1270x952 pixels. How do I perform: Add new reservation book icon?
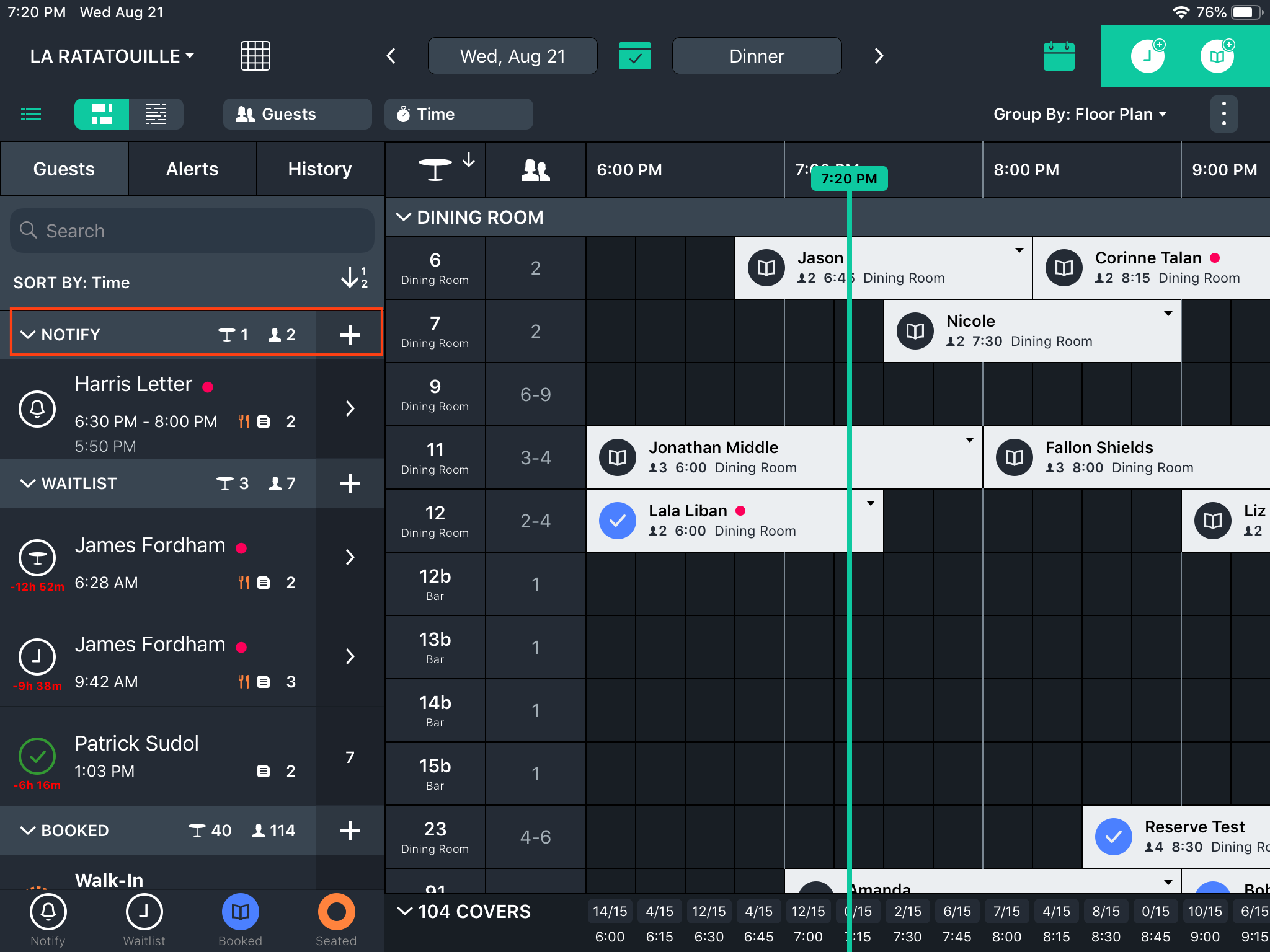tap(1217, 56)
